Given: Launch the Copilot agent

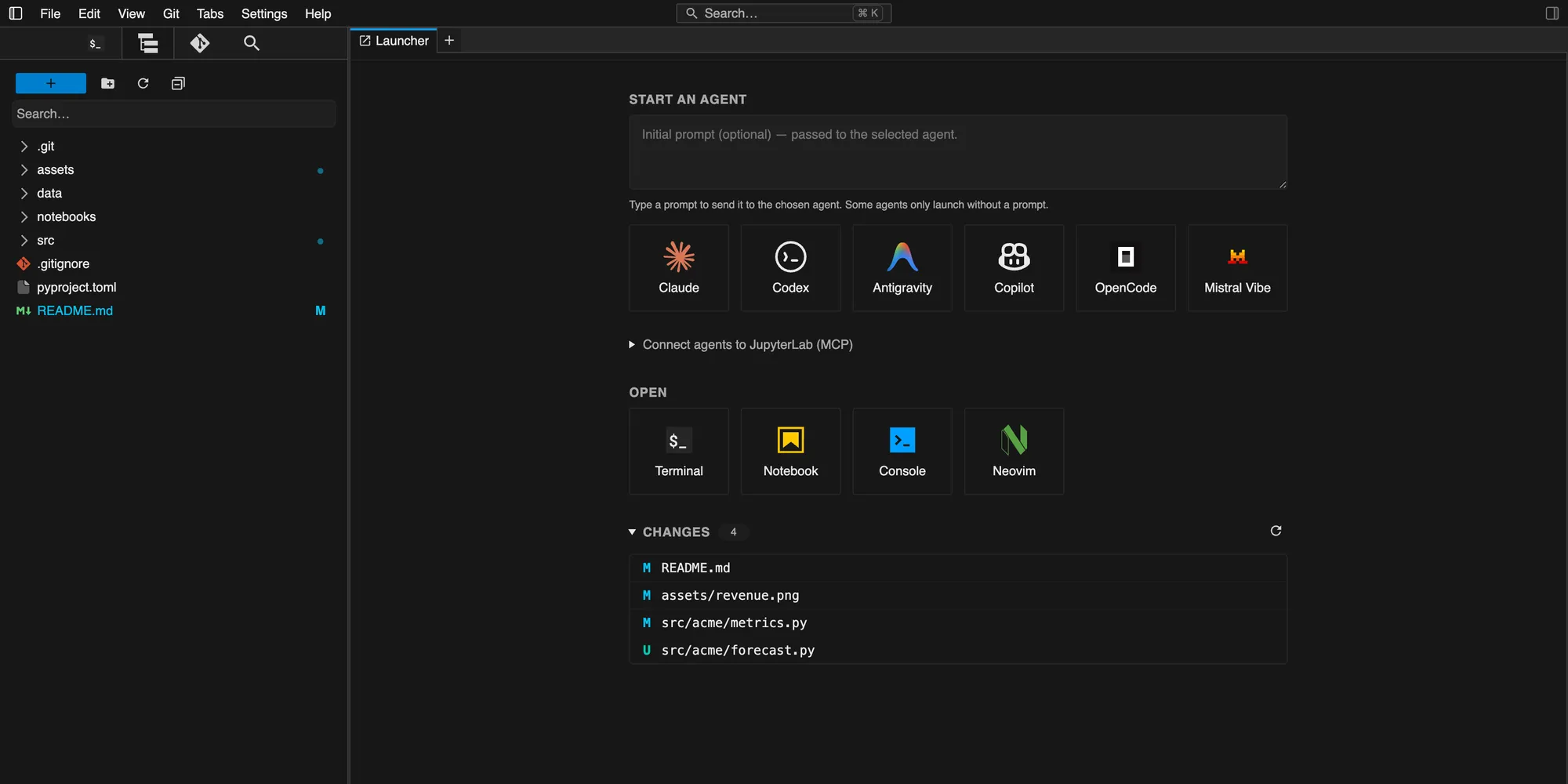Looking at the screenshot, I should (1014, 268).
